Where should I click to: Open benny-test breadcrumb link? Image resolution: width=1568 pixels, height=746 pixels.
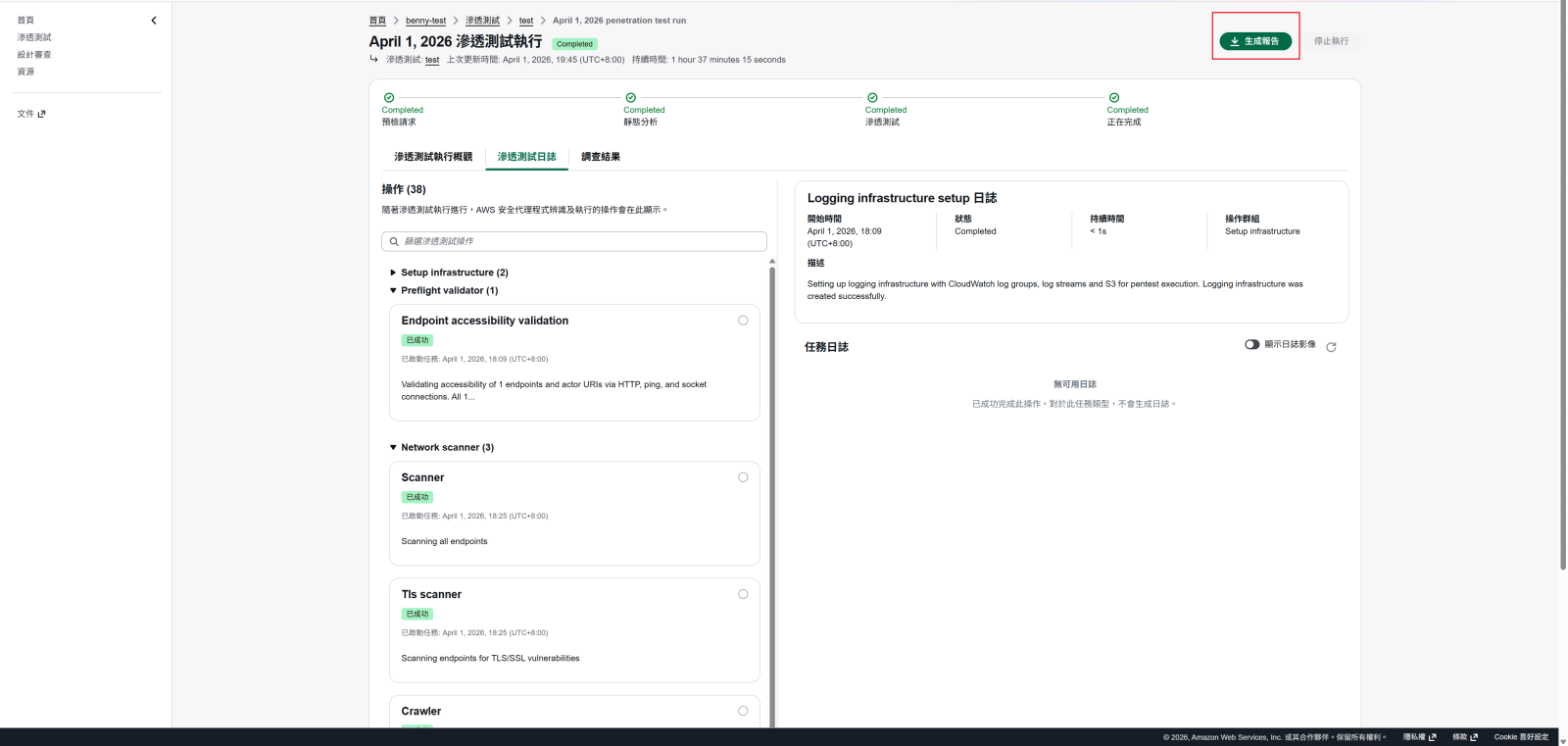pos(425,21)
